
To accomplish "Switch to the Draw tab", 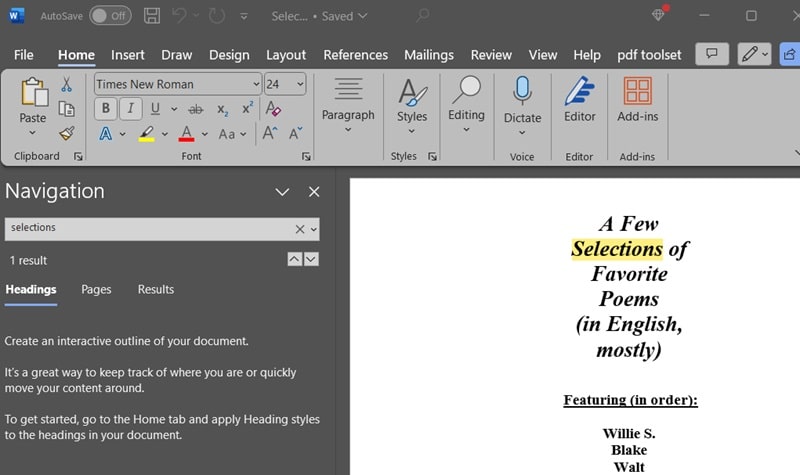I will 177,55.
